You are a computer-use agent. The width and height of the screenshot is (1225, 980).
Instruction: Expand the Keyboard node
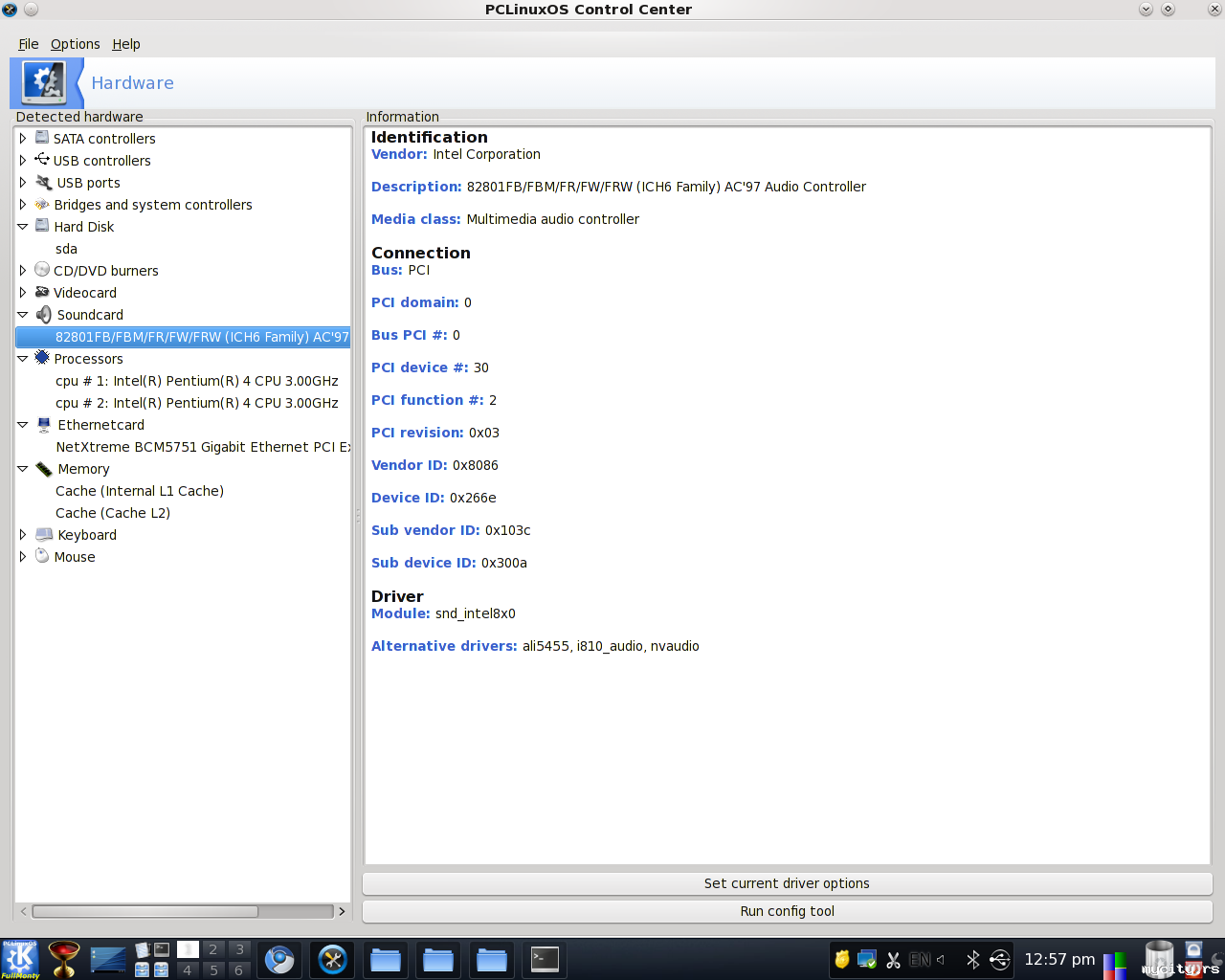tap(23, 534)
